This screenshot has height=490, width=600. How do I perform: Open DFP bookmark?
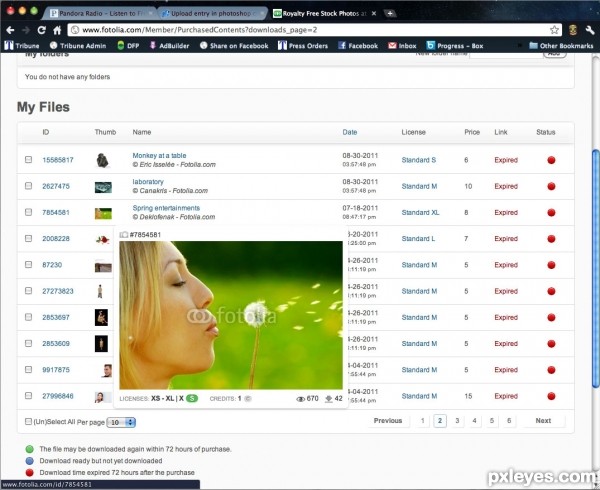click(x=128, y=46)
